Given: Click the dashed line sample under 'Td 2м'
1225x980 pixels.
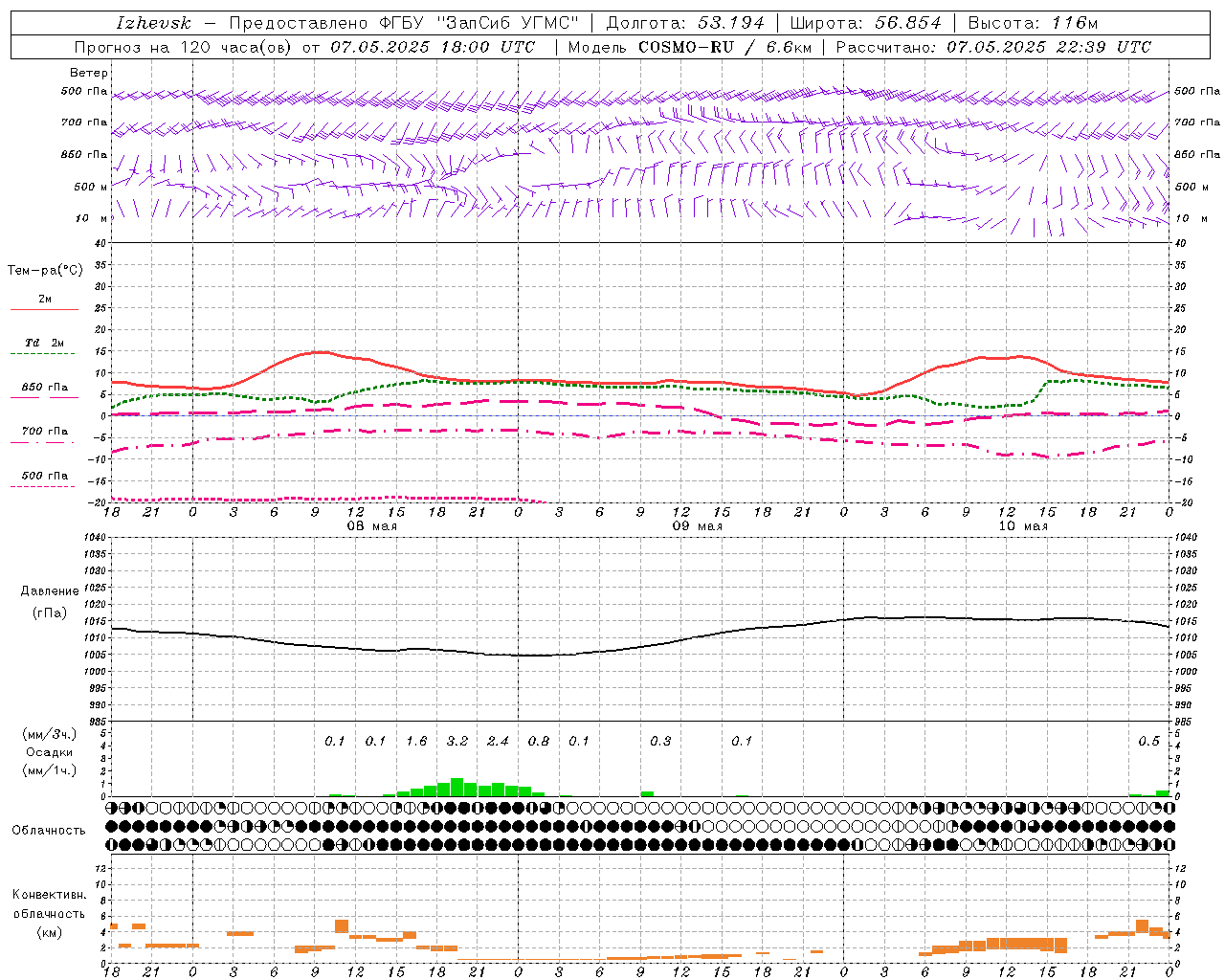Looking at the screenshot, I should (x=43, y=354).
